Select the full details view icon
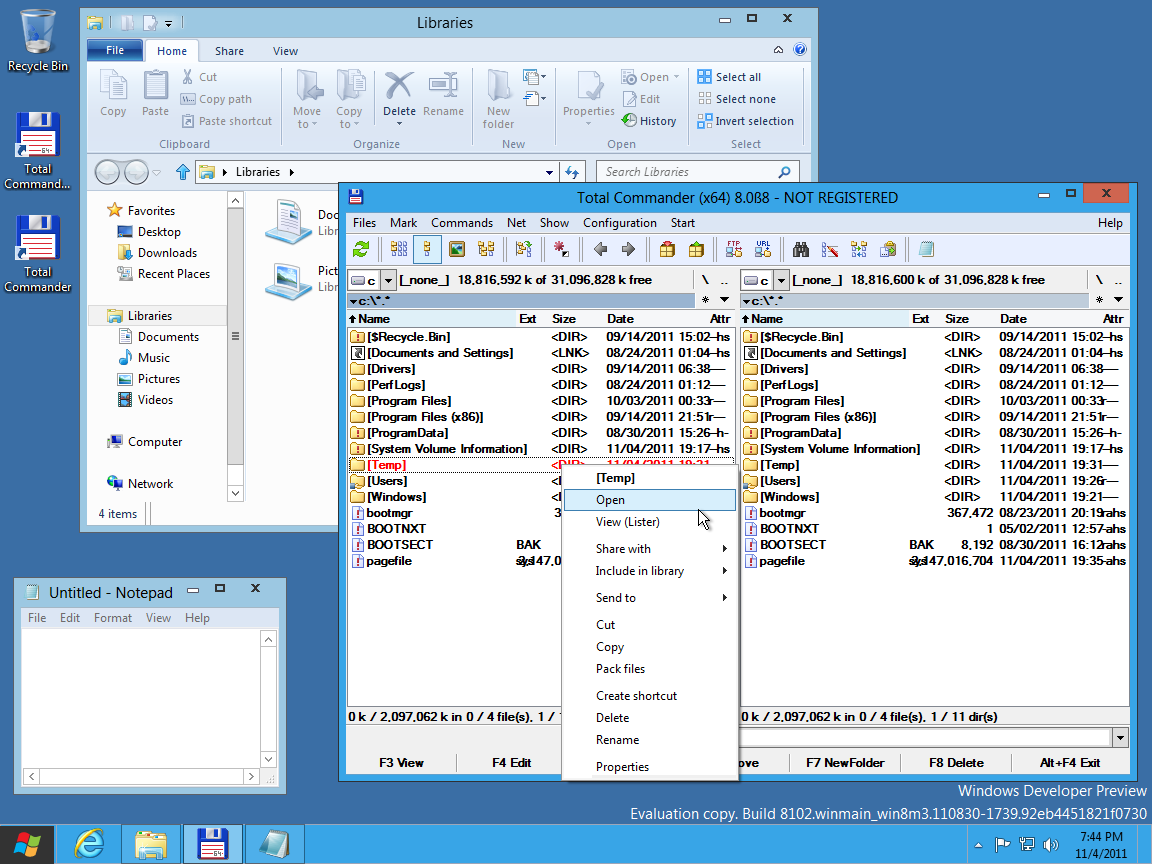This screenshot has height=864, width=1152. click(x=427, y=250)
